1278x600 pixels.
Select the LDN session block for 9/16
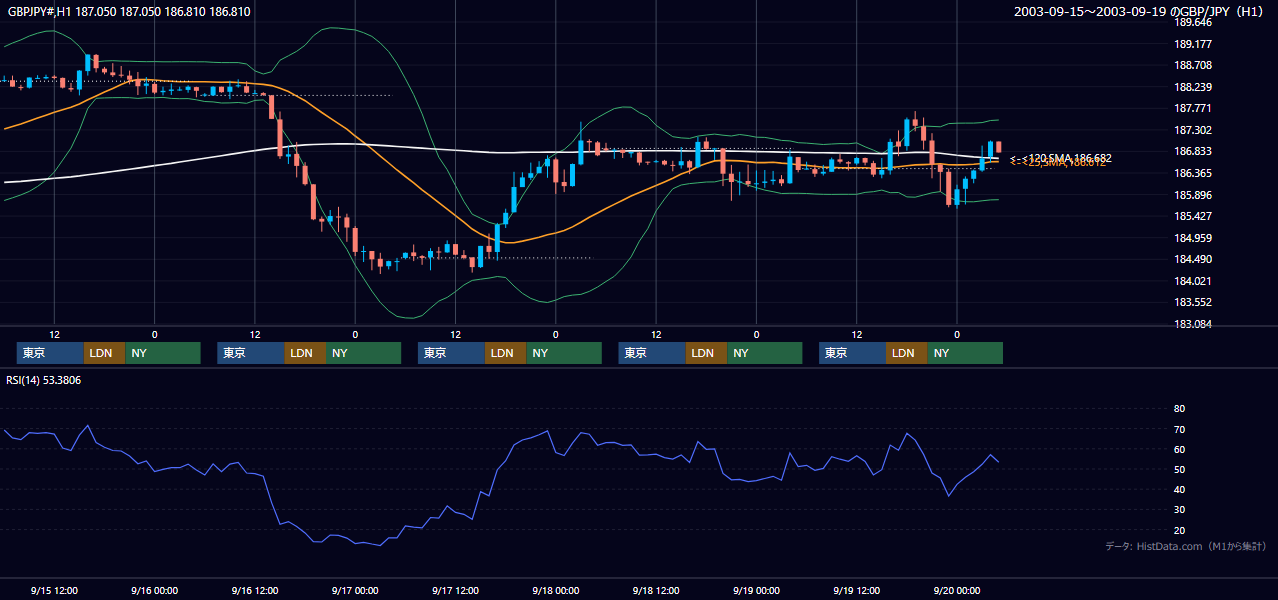[305, 353]
